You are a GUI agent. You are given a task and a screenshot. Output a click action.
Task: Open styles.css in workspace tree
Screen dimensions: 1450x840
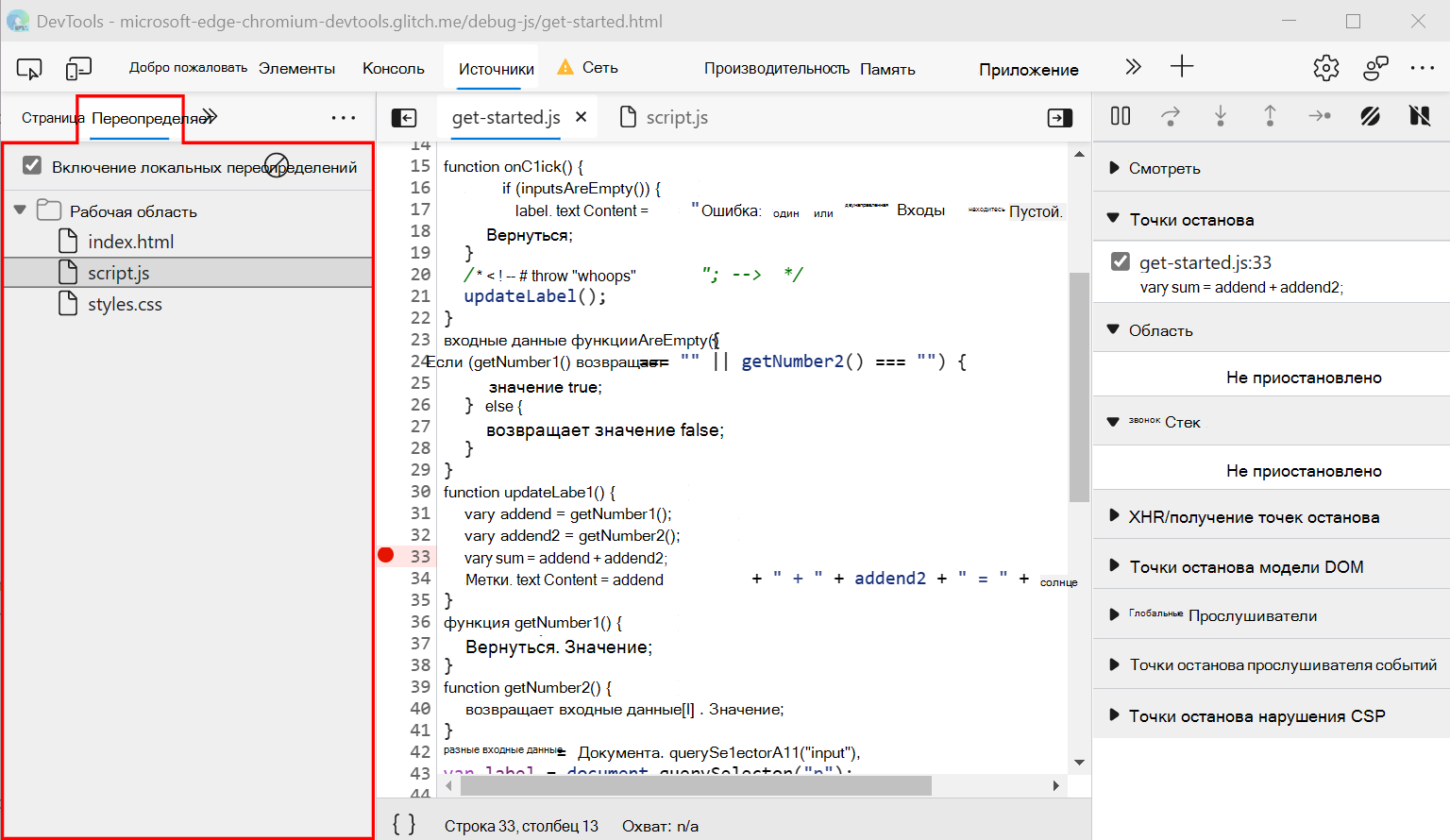click(125, 304)
